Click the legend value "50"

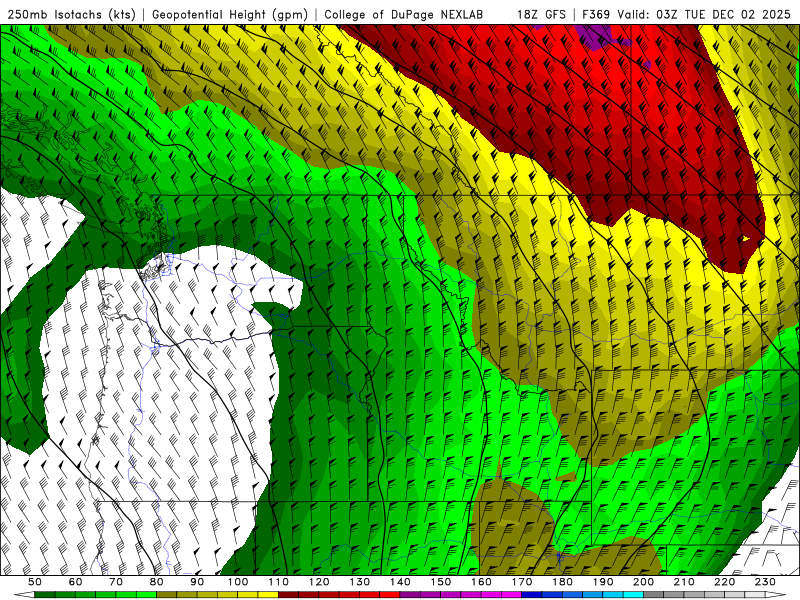pyautogui.click(x=35, y=582)
